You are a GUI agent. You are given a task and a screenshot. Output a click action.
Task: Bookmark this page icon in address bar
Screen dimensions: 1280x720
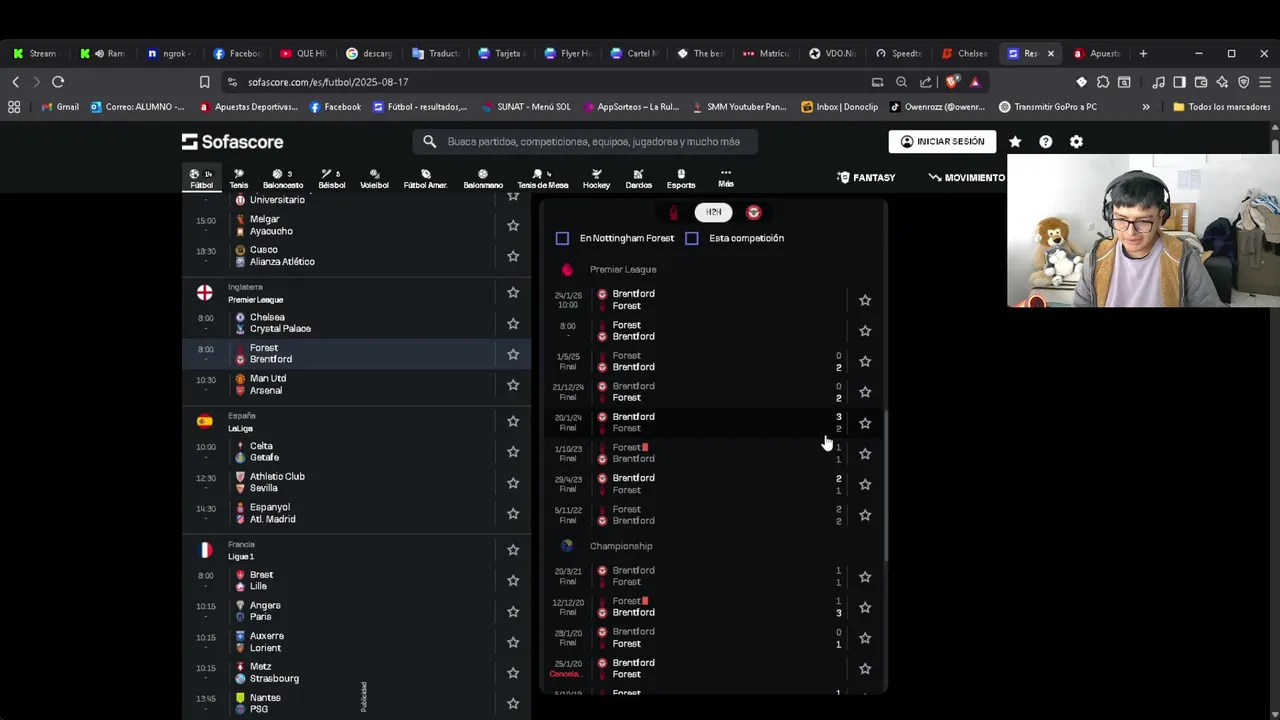[x=204, y=82]
